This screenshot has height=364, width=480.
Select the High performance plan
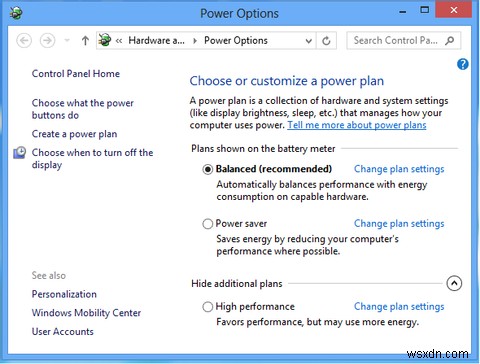coord(207,307)
